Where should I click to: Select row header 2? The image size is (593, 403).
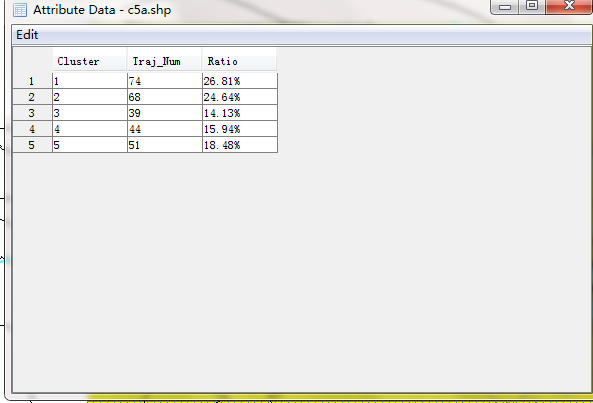click(32, 97)
